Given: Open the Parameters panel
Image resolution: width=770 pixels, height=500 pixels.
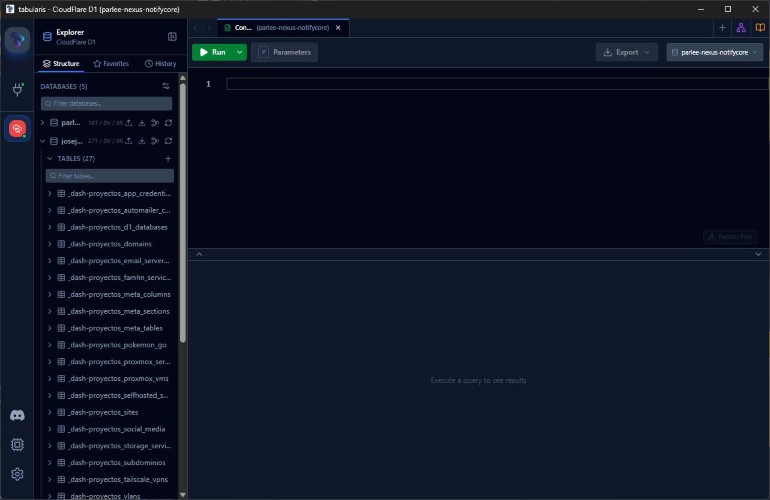Looking at the screenshot, I should [x=284, y=52].
